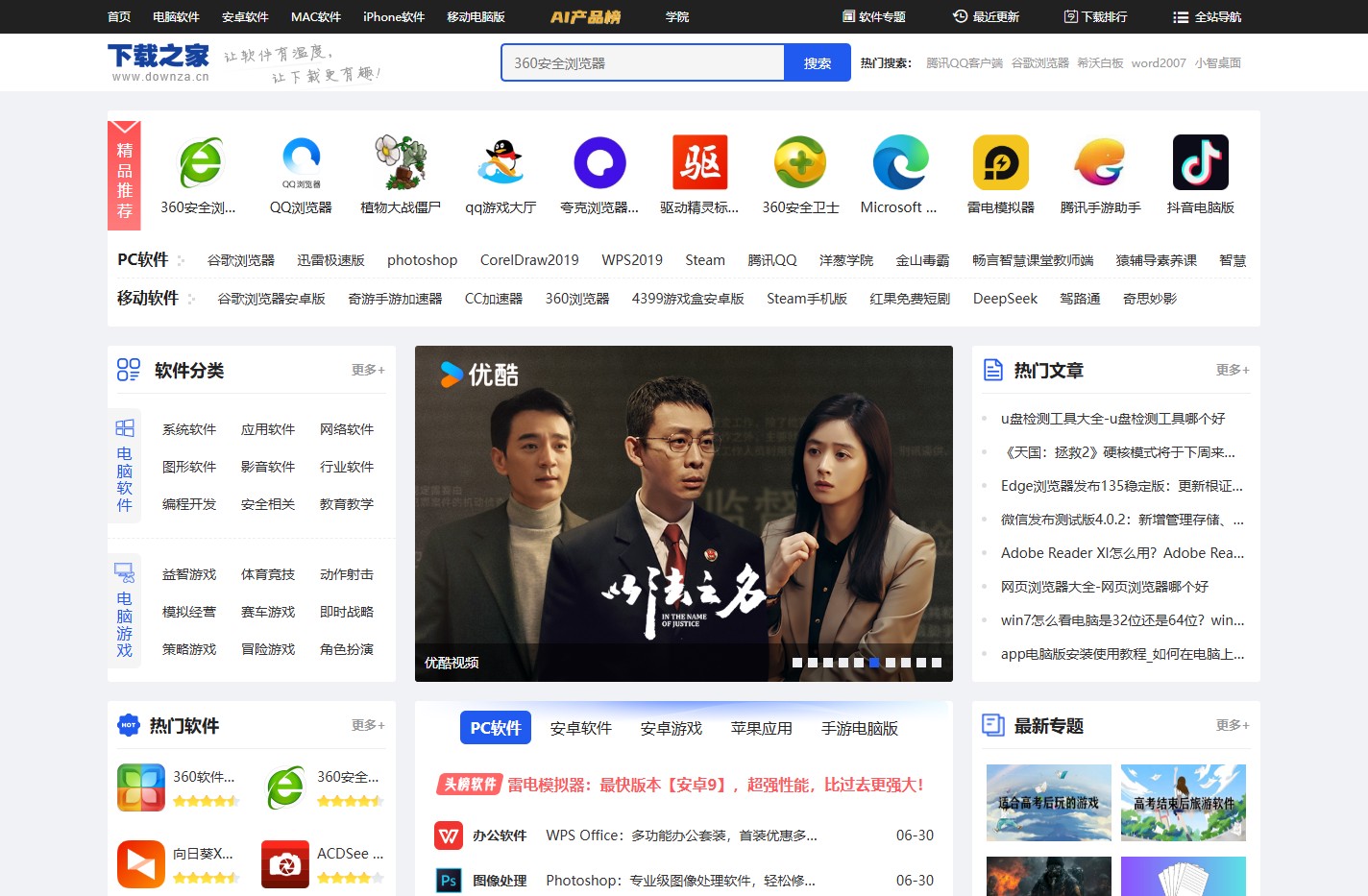Viewport: 1368px width, 896px height.
Task: Open 系统软件 category link
Action: pos(189,429)
